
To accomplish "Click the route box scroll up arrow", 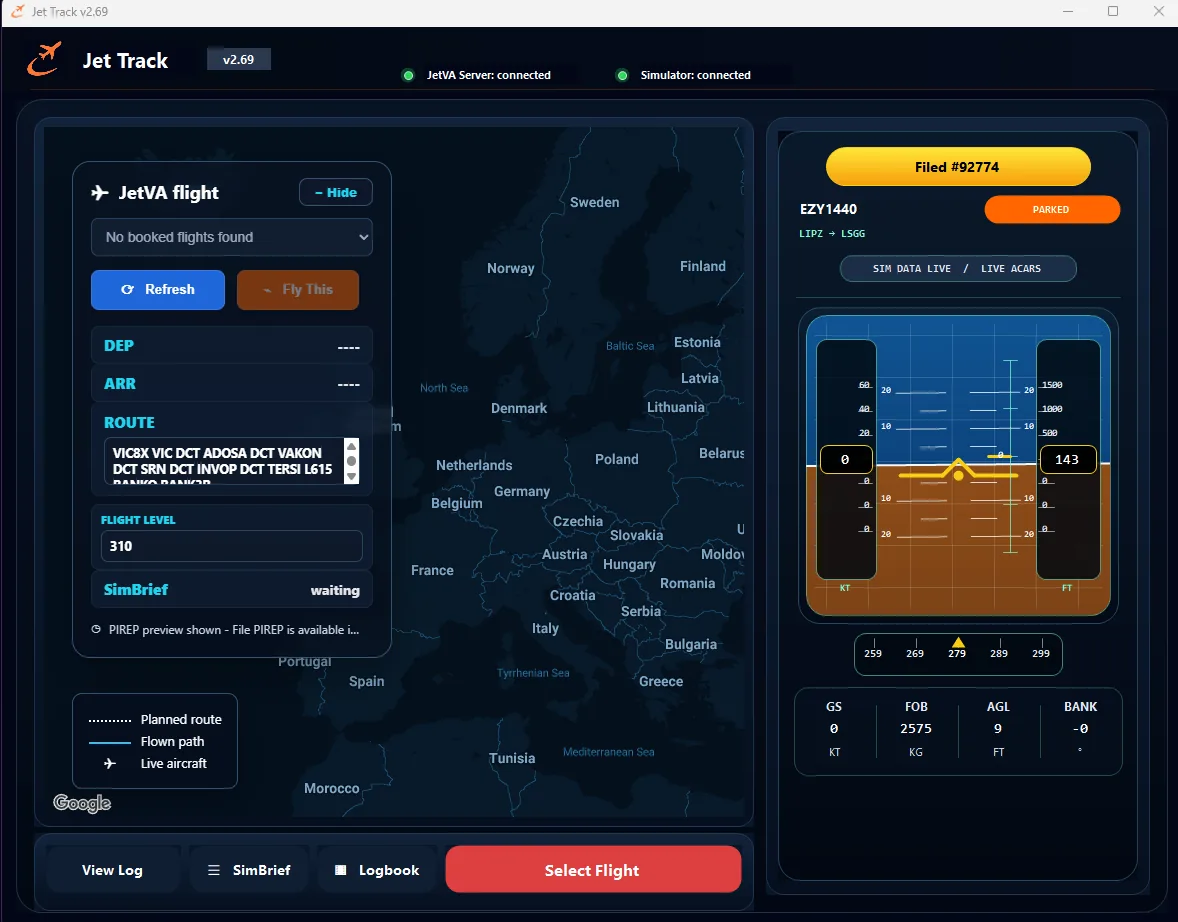I will point(352,445).
